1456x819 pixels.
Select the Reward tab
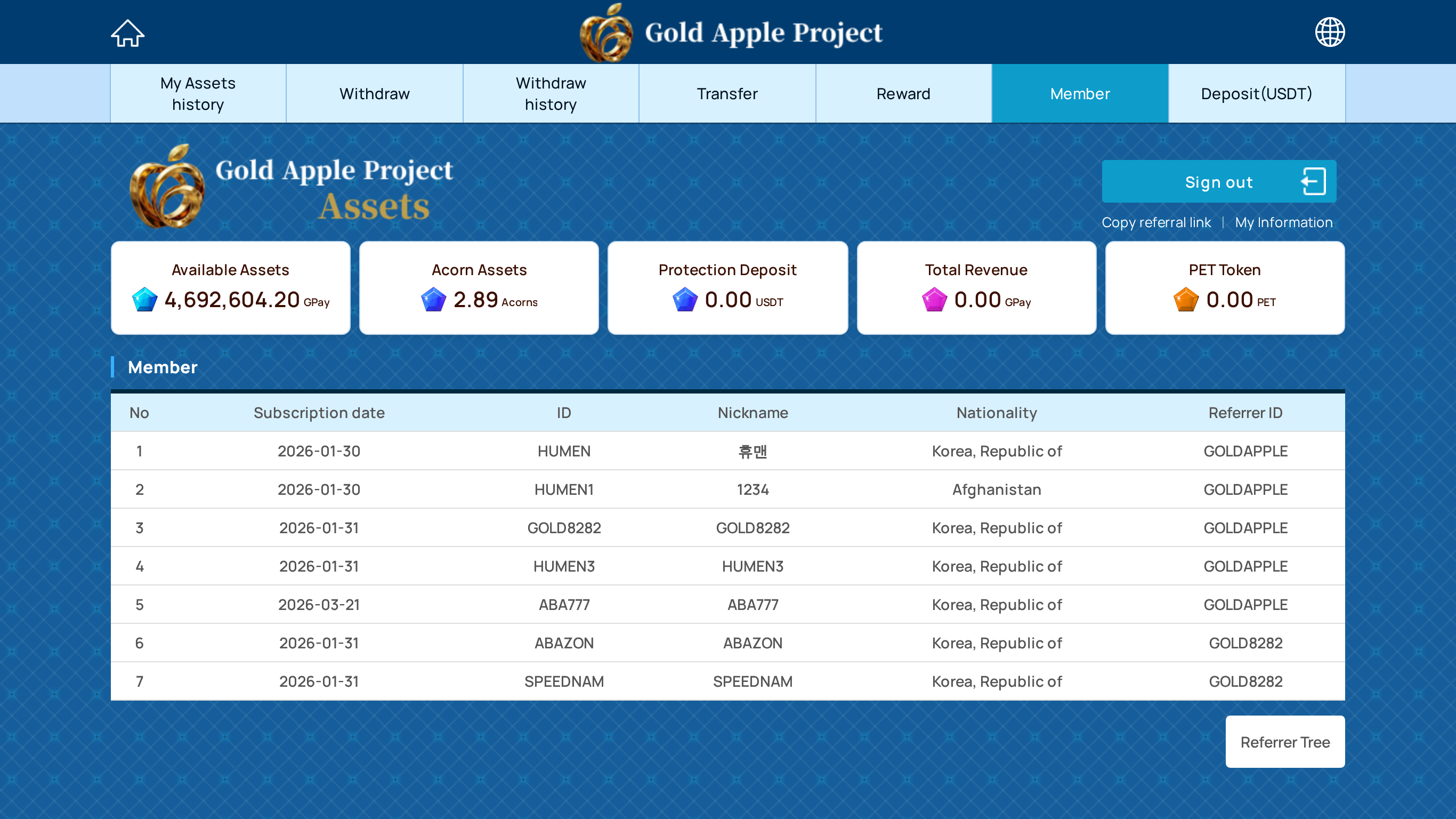pos(903,94)
